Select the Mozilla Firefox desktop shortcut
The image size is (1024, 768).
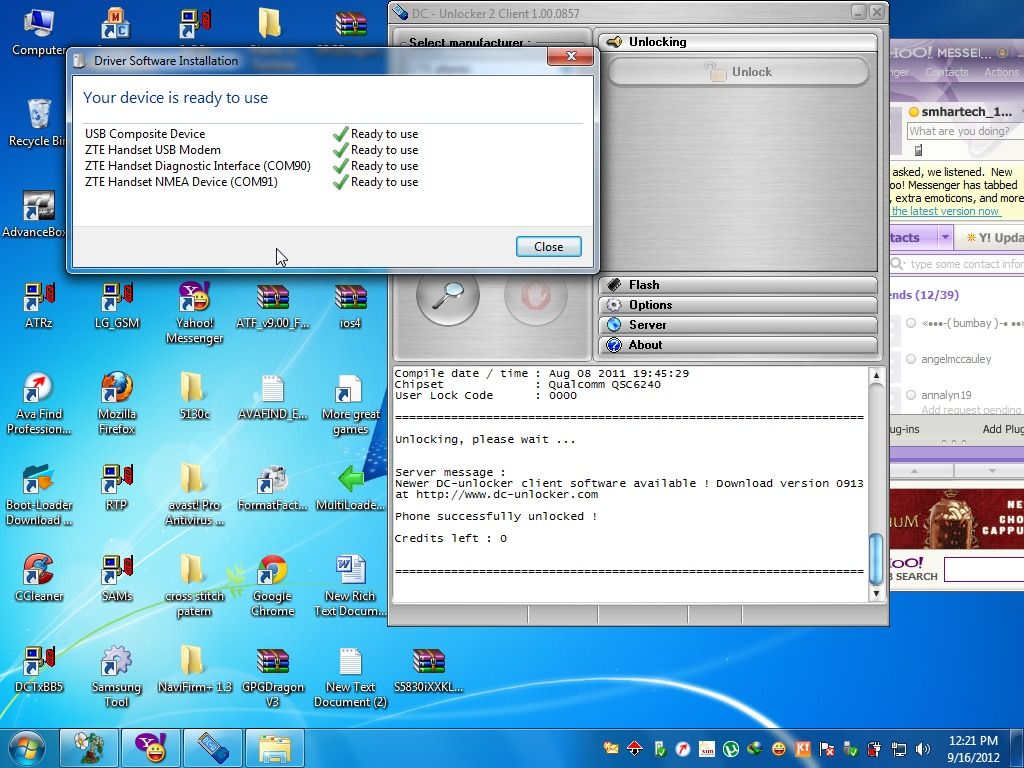point(117,403)
